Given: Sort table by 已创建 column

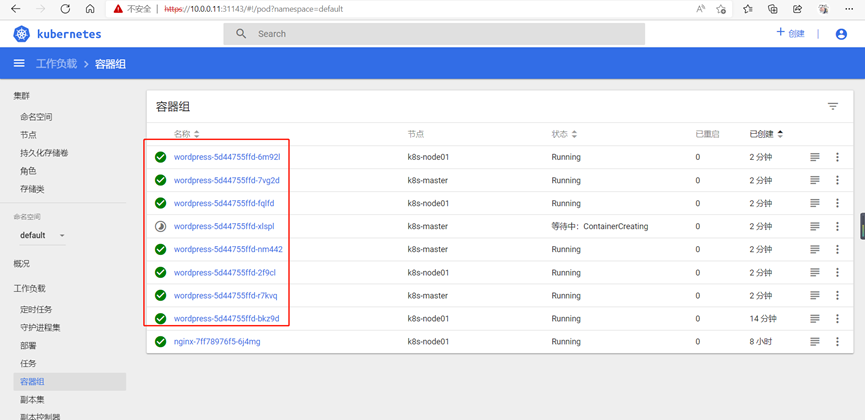Looking at the screenshot, I should pos(766,134).
